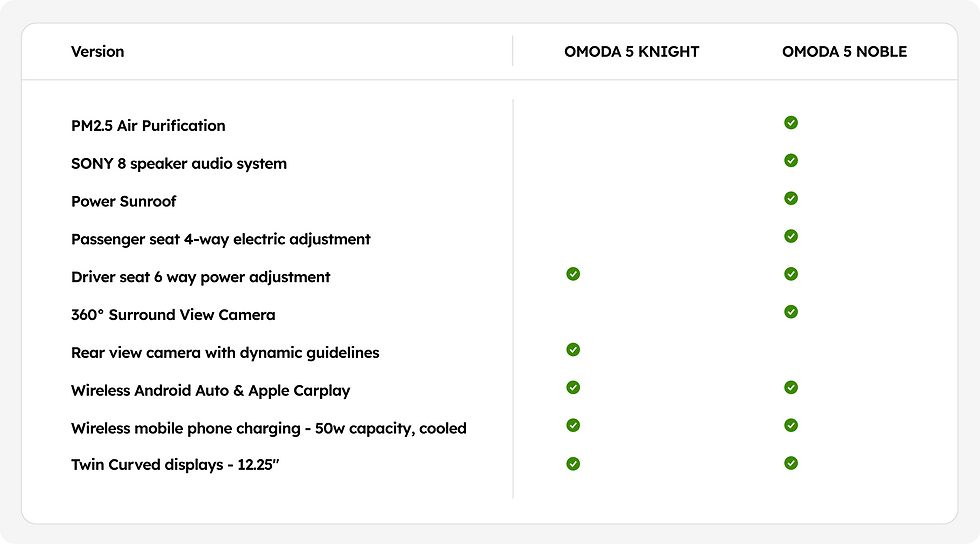The image size is (980, 547).
Task: Click Passenger seat adjustment checkmark under Noble
Action: pos(791,236)
